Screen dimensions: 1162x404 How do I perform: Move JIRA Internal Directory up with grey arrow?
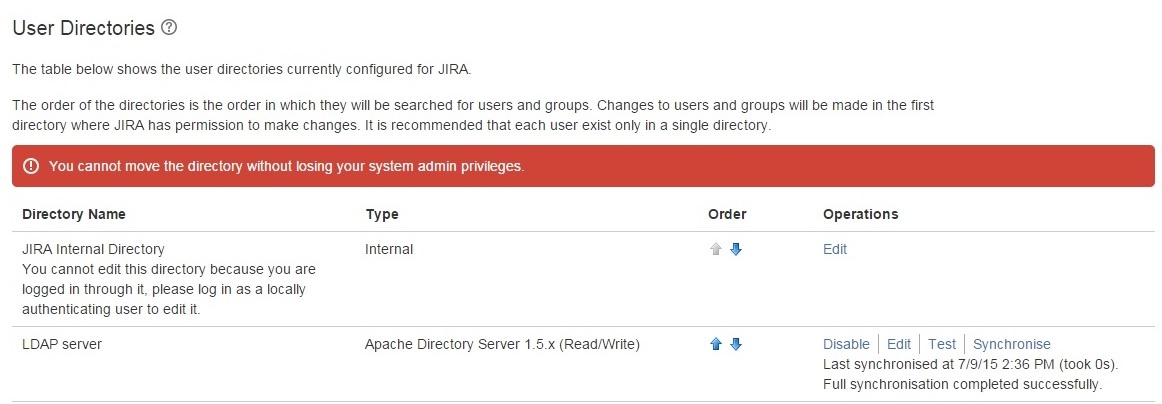coord(715,250)
